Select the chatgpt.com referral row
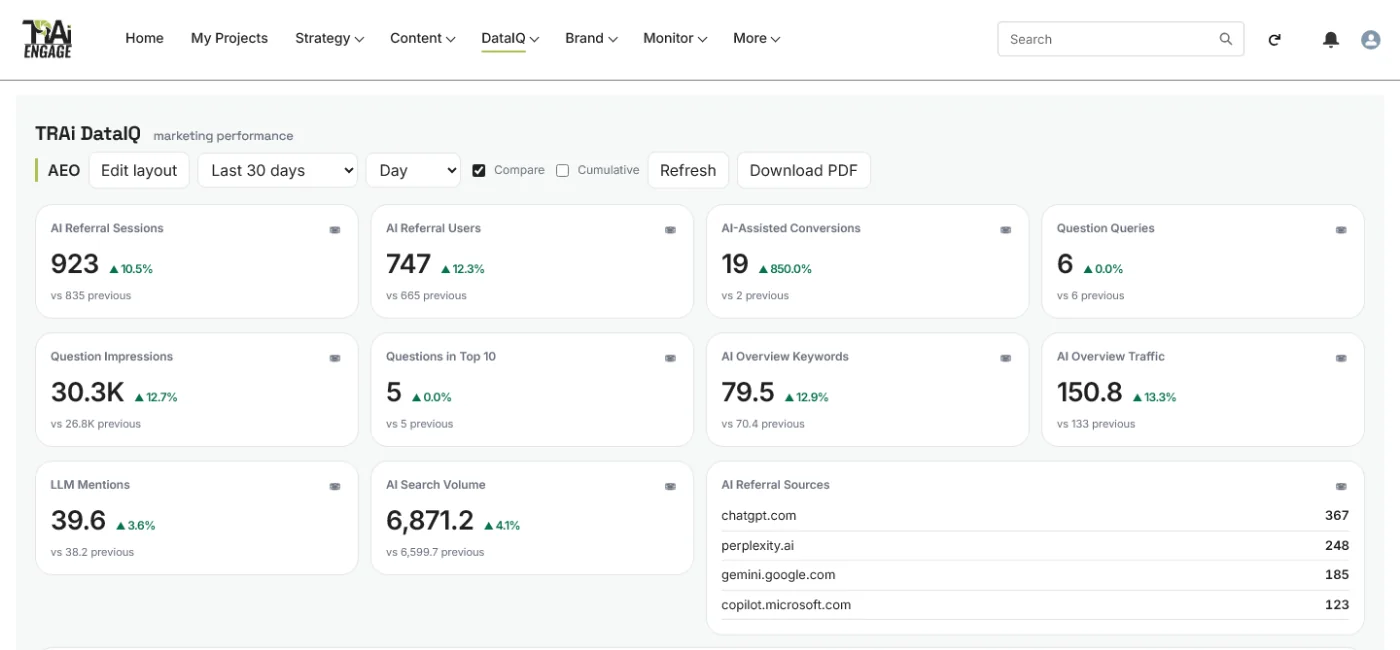Image resolution: width=1400 pixels, height=650 pixels. pos(1035,516)
